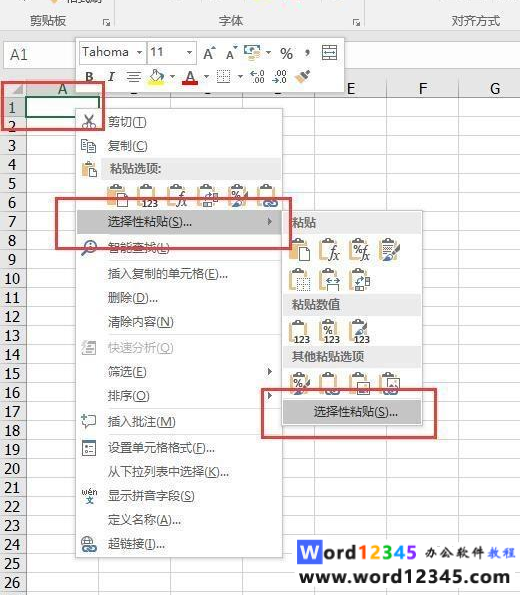Click the center align icon in mini toolbar

(134, 77)
